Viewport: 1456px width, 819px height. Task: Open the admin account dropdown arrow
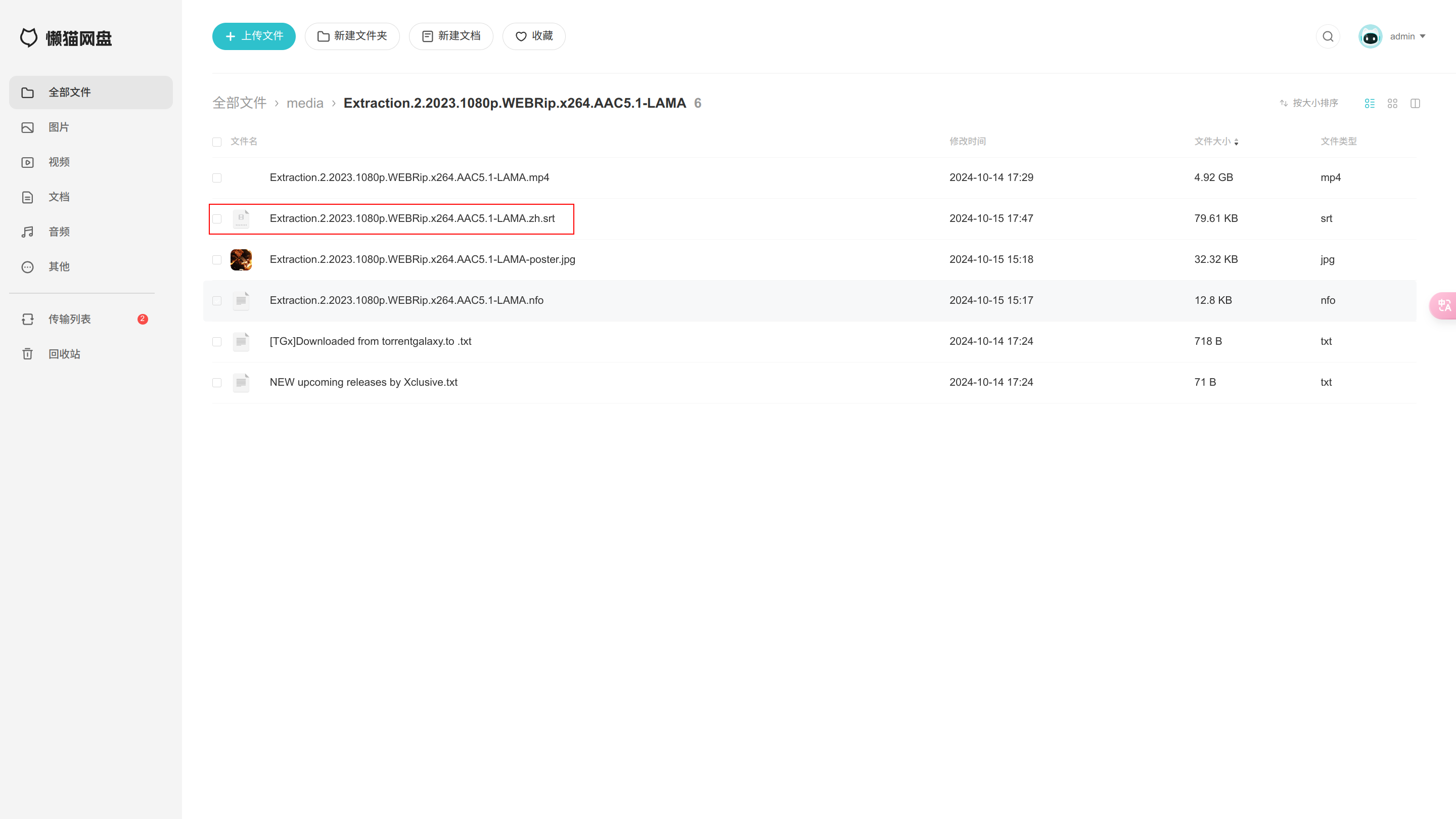(x=1423, y=37)
